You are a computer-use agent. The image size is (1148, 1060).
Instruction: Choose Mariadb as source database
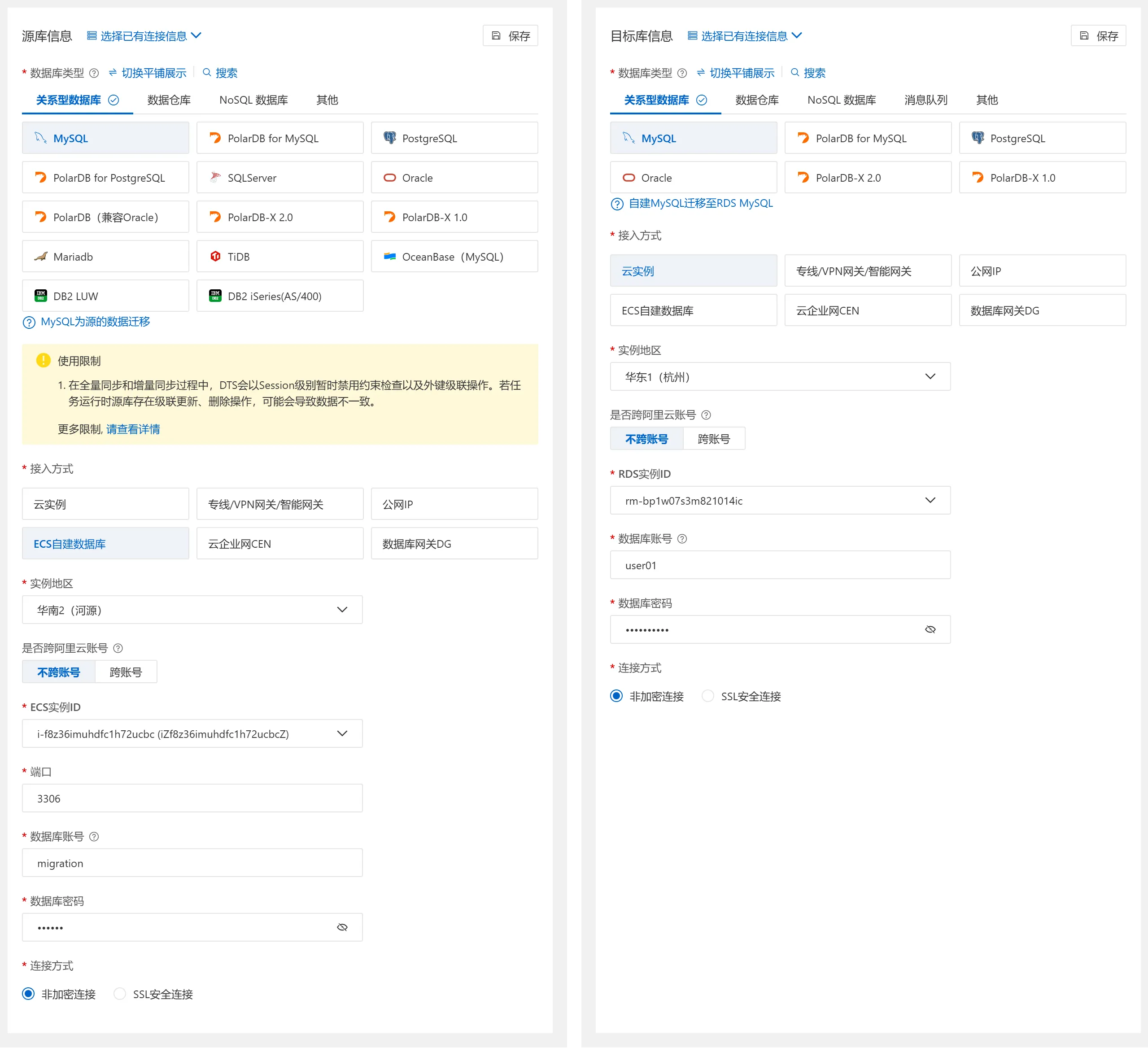105,257
